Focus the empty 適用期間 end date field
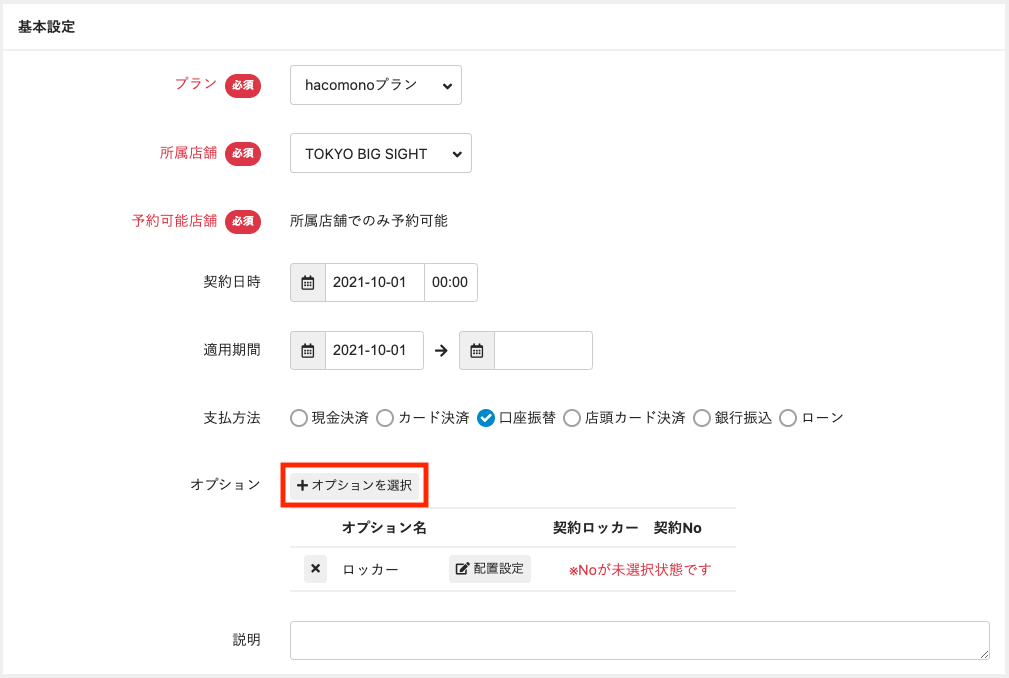The width and height of the screenshot is (1009, 678). pyautogui.click(x=543, y=350)
